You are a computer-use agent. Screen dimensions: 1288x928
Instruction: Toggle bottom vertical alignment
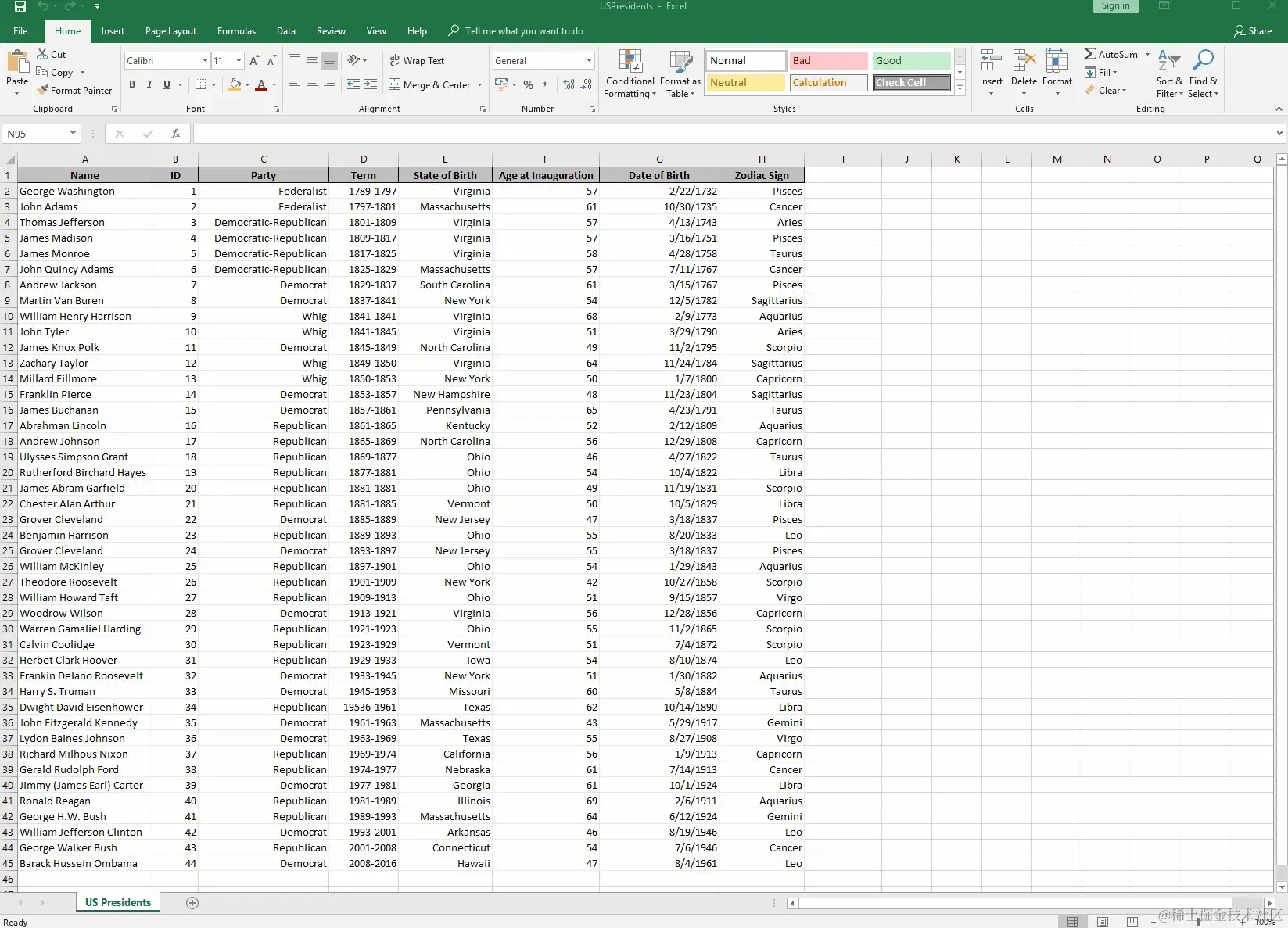pyautogui.click(x=329, y=60)
